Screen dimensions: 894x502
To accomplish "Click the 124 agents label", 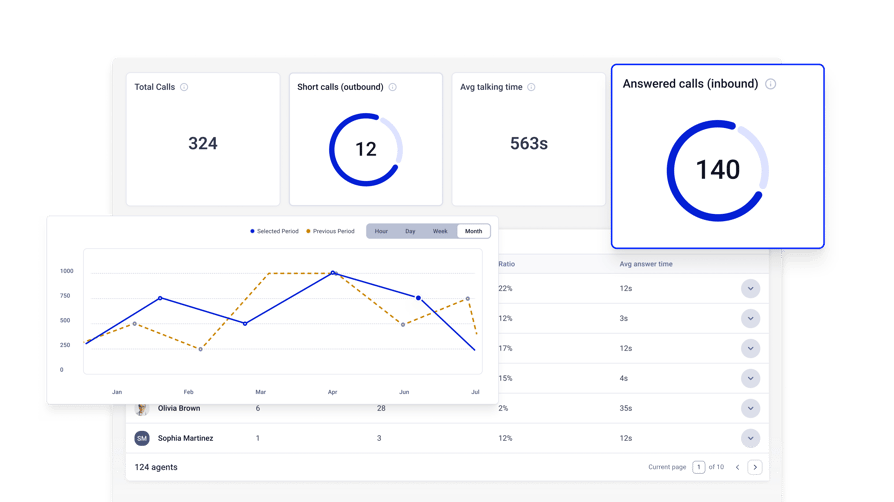I will tap(156, 467).
